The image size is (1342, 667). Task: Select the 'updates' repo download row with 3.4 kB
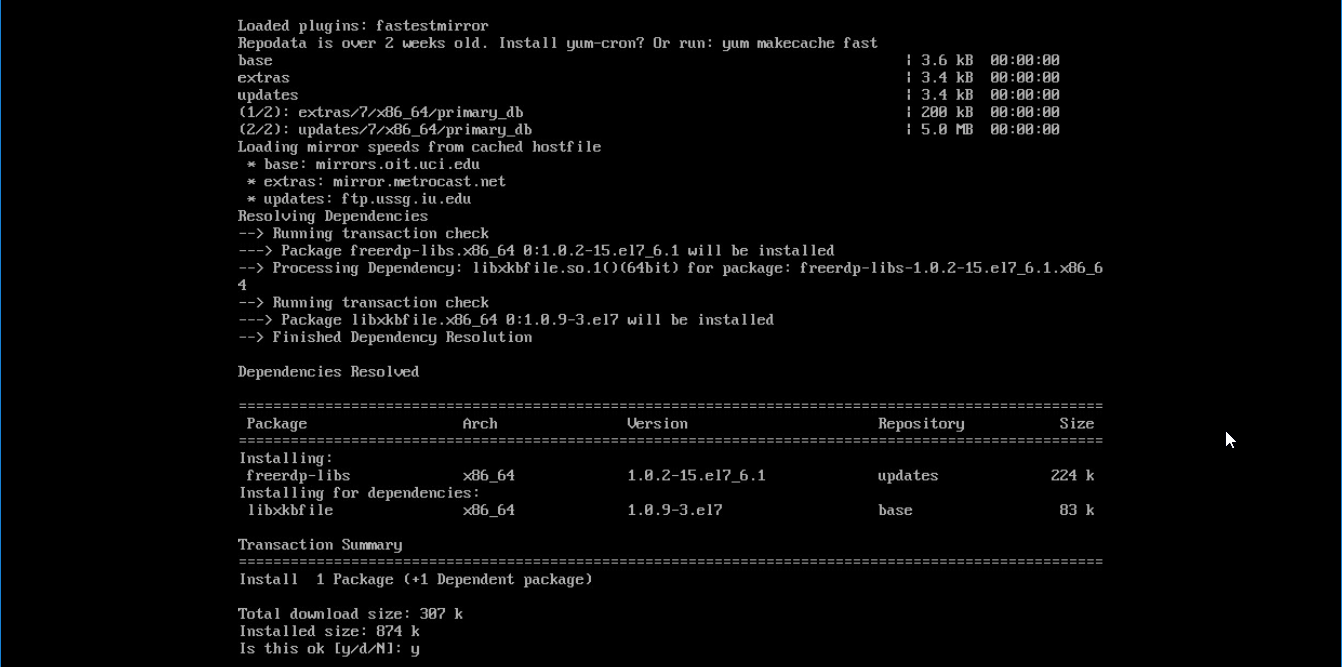[648, 95]
